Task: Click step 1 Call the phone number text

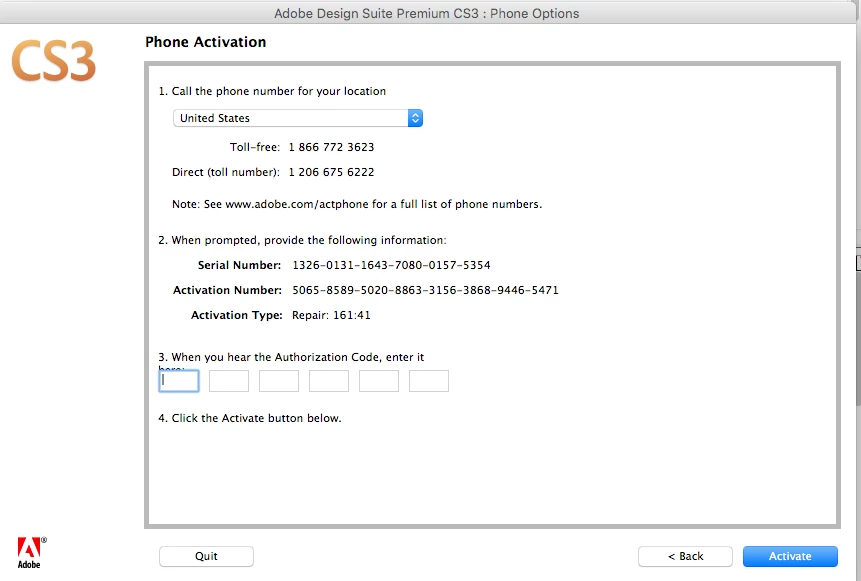Action: [272, 91]
